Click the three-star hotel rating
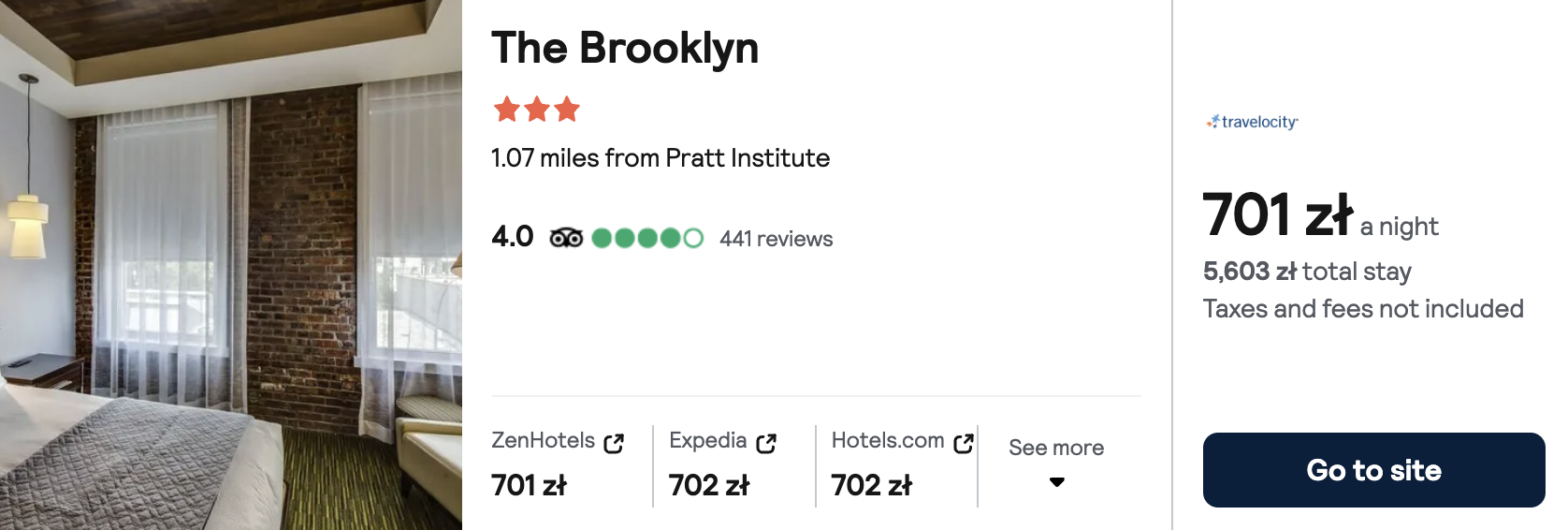Screen dimensions: 1568x530 coord(536,110)
